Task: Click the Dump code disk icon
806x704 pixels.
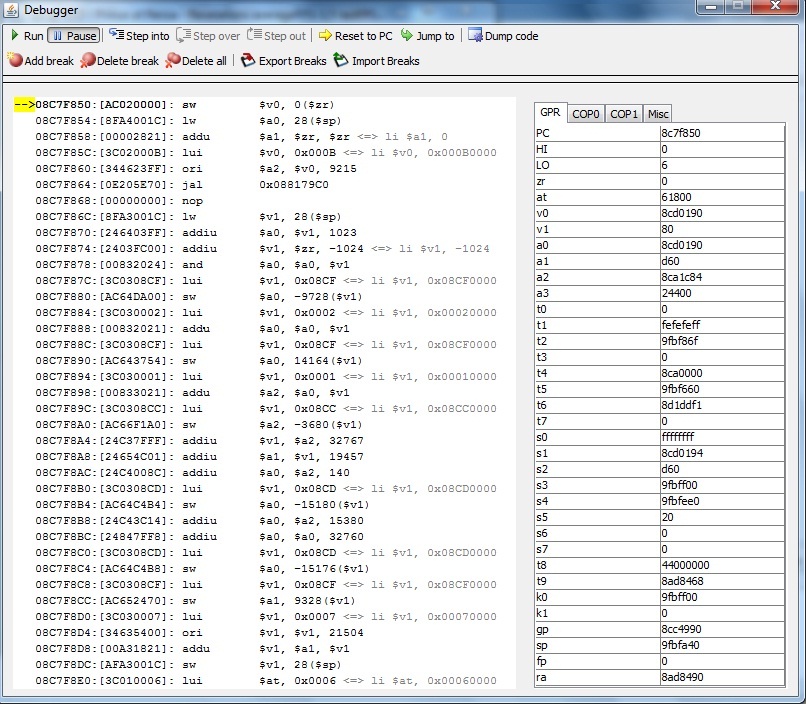Action: coord(474,36)
